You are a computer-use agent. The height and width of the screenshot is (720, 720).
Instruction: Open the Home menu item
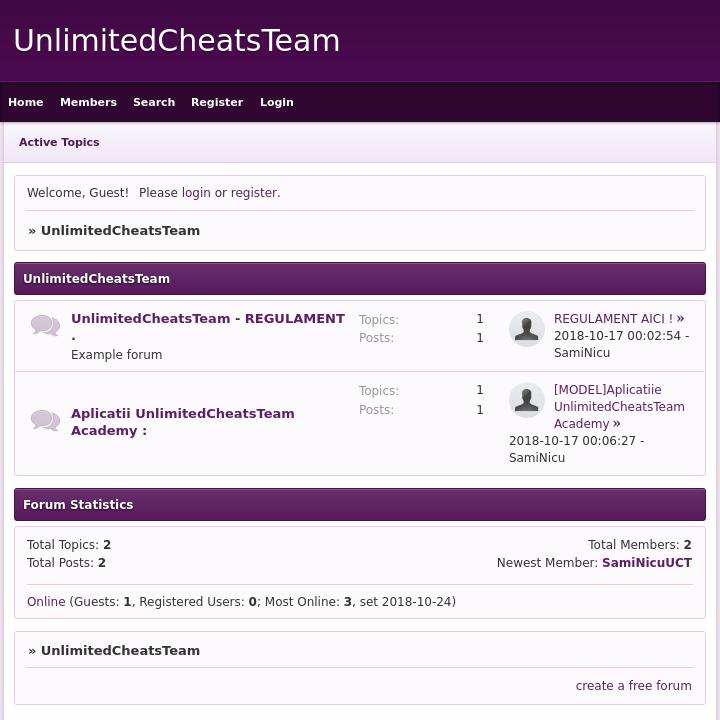tap(26, 102)
